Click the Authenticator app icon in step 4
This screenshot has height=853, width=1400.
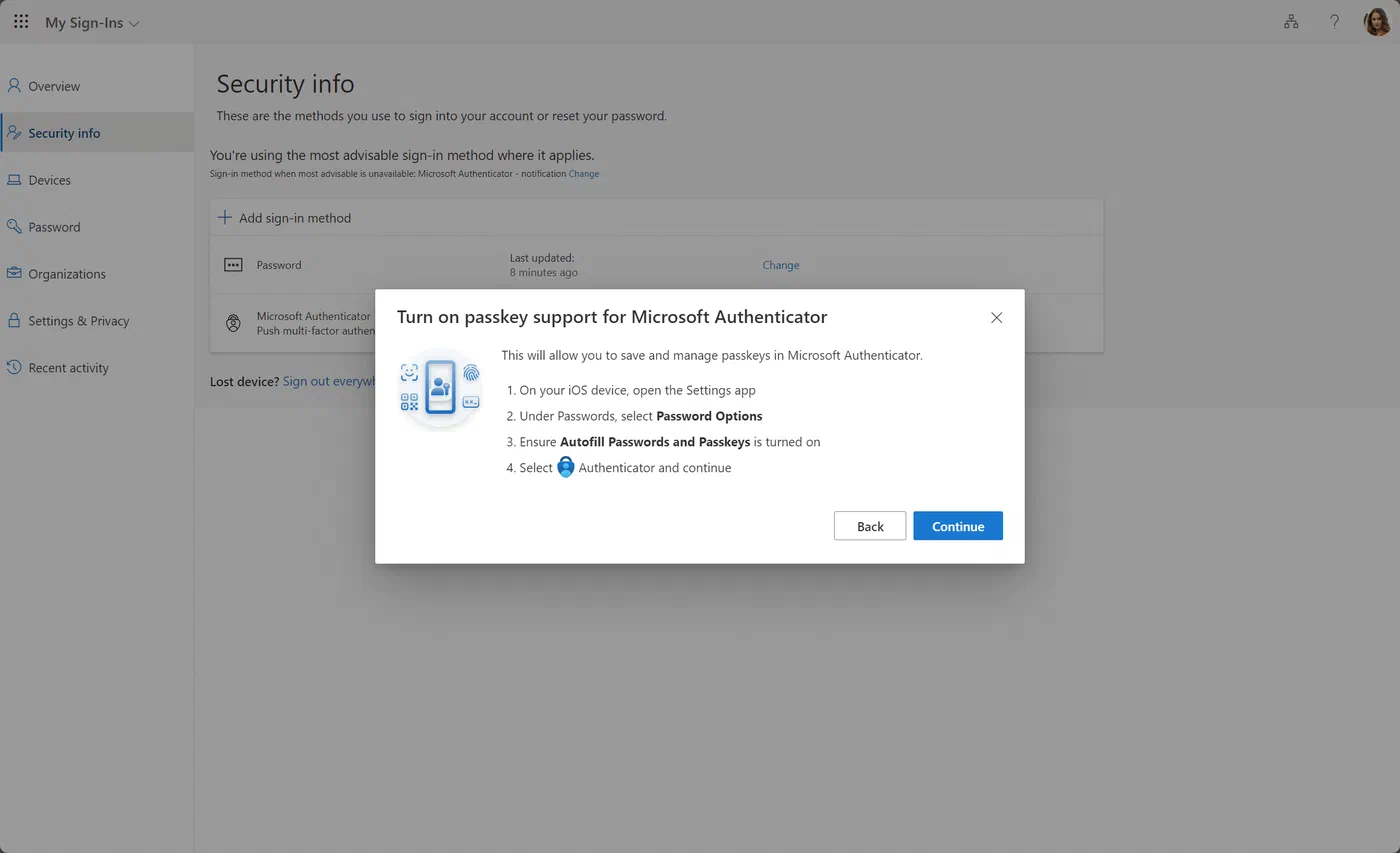[565, 467]
